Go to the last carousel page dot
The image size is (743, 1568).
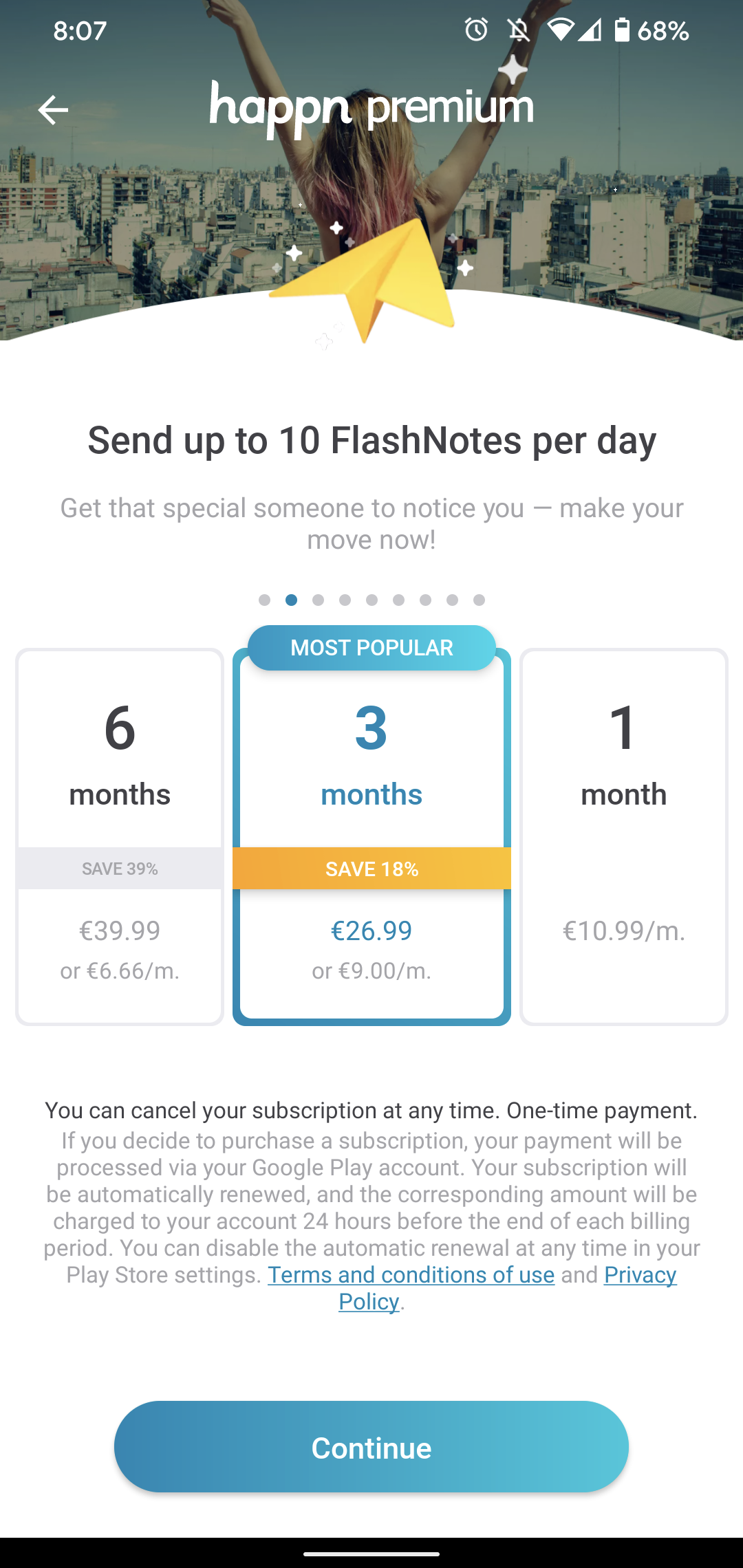pos(480,600)
